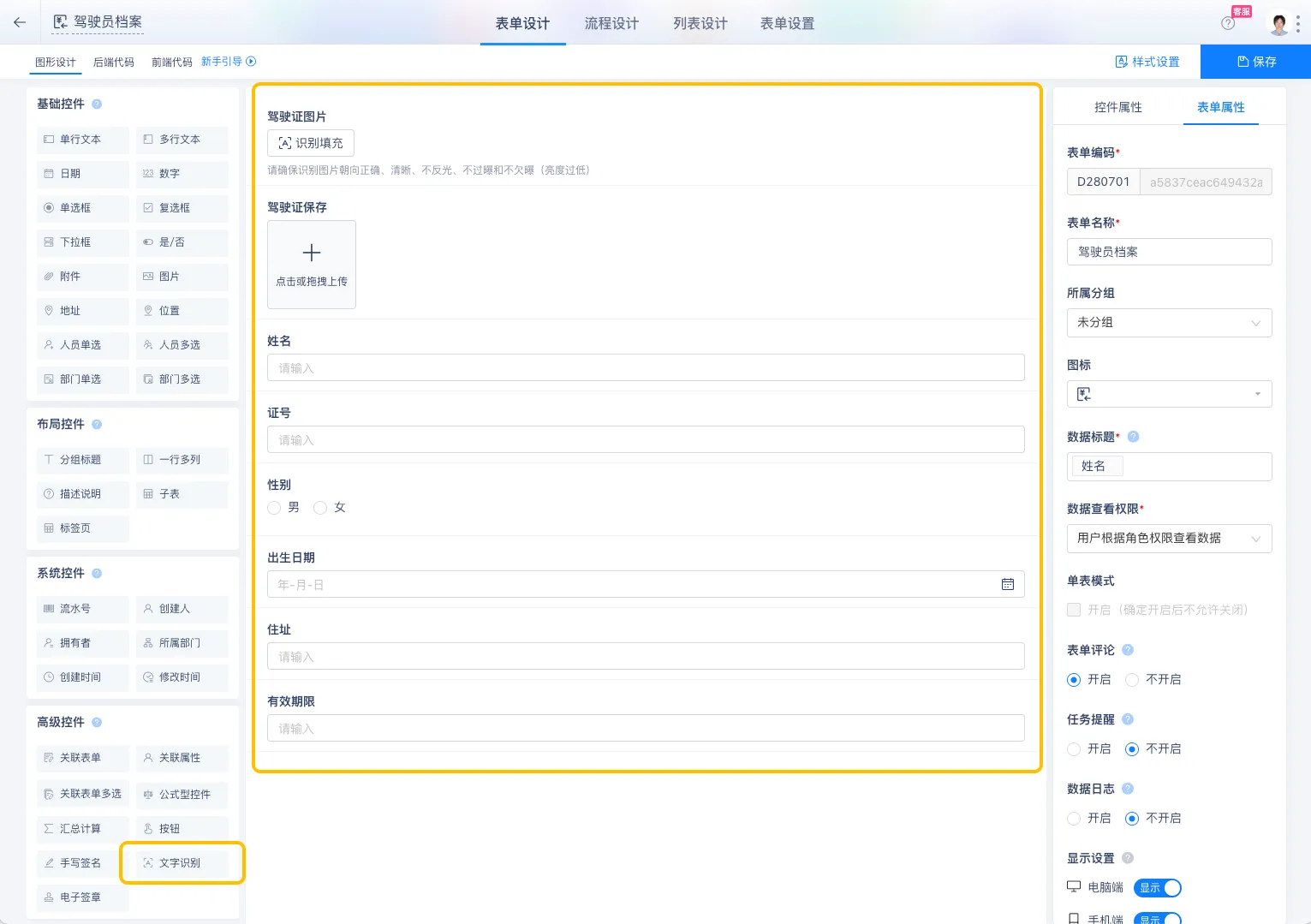Select the 图片 control
1311x924 pixels.
coord(182,277)
